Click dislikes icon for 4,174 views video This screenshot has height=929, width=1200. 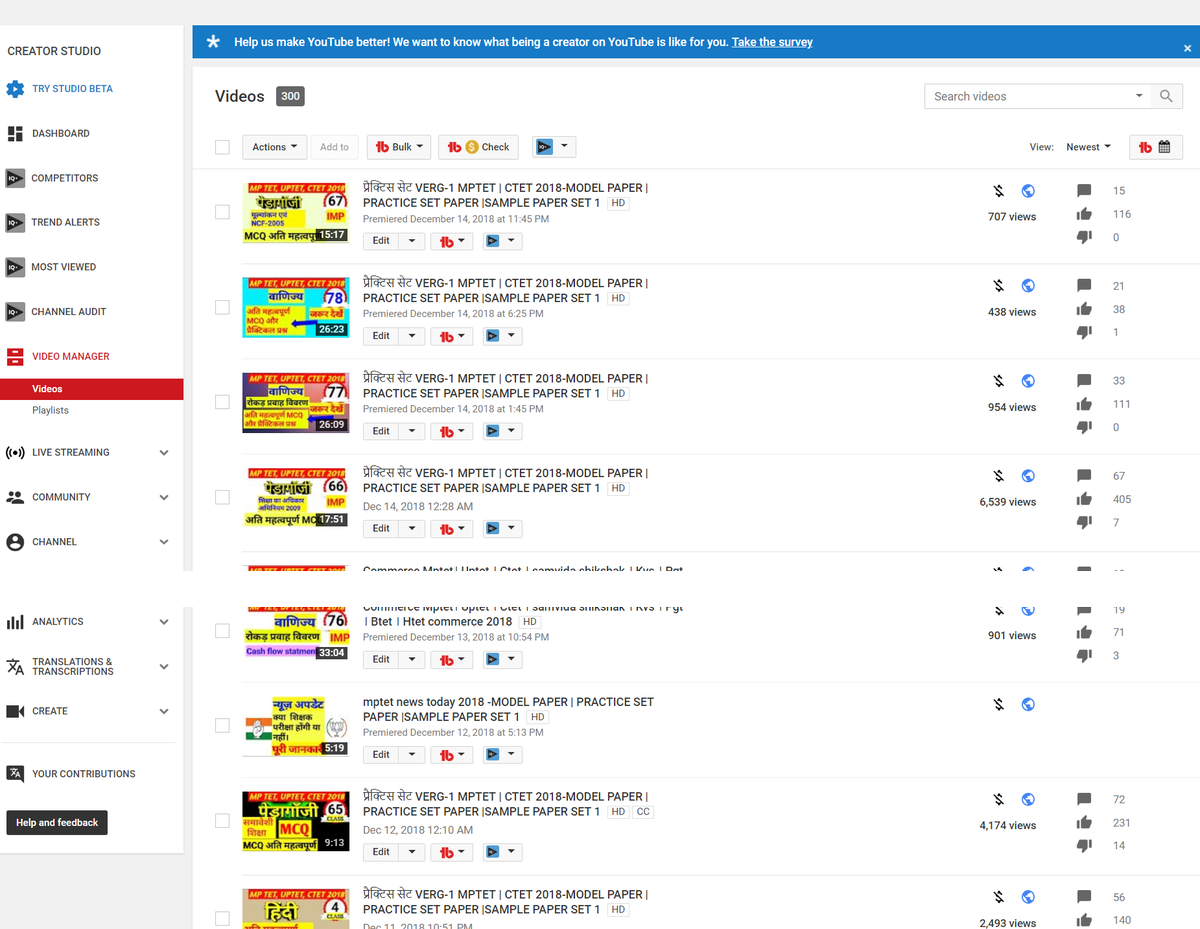[x=1084, y=846]
